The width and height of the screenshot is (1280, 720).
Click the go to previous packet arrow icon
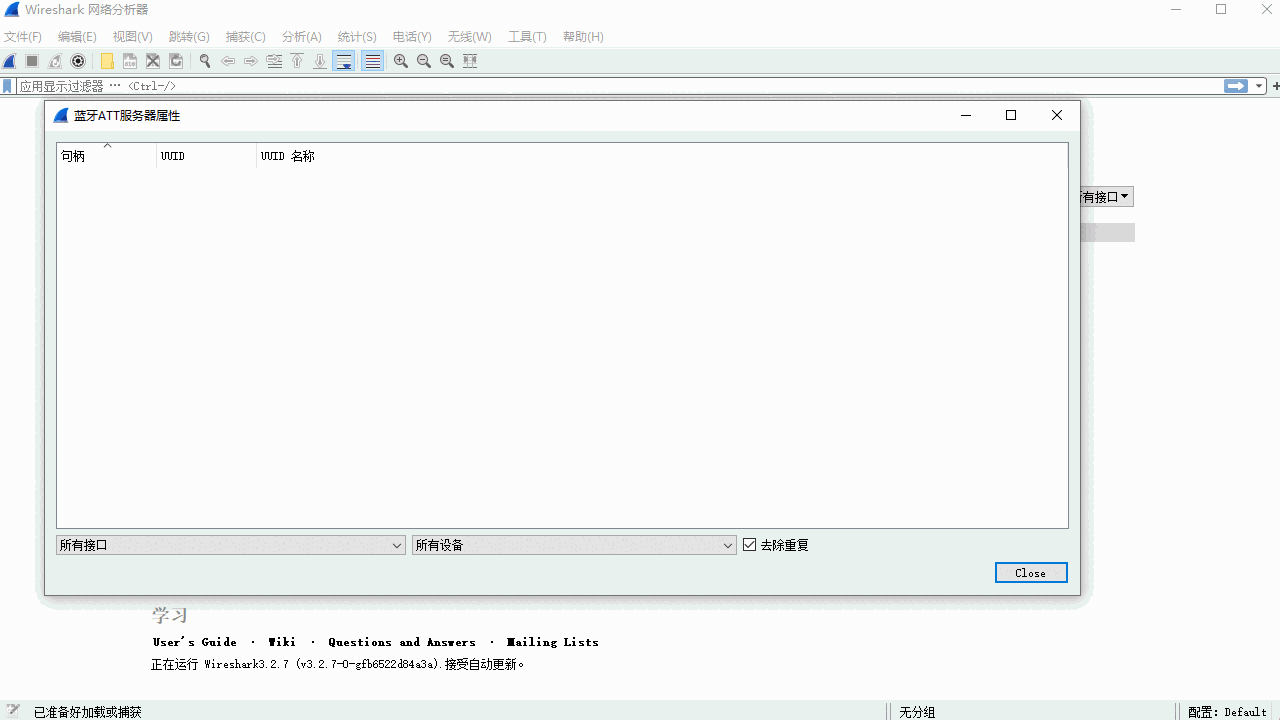tap(228, 60)
